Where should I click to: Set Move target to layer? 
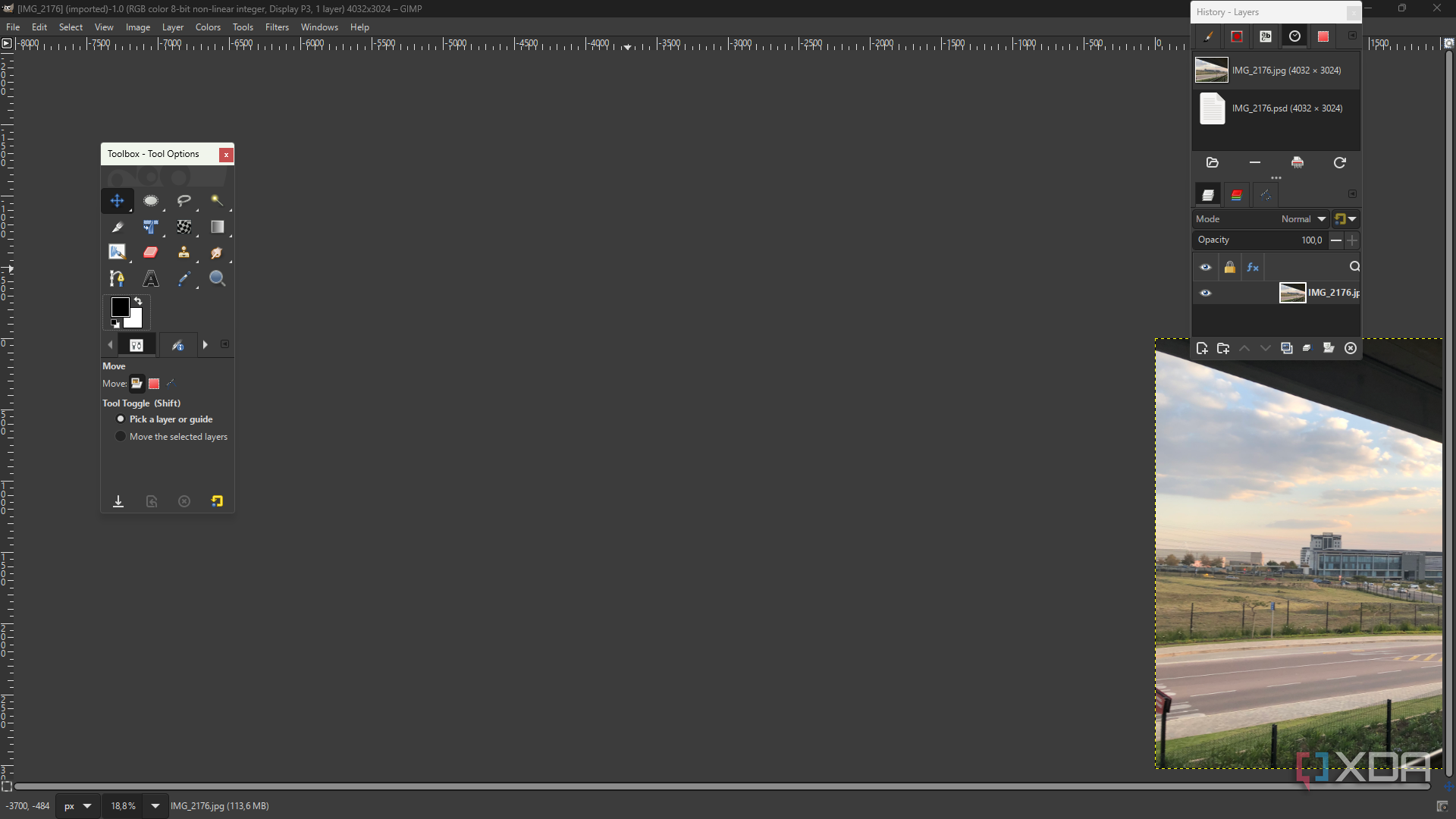point(136,384)
